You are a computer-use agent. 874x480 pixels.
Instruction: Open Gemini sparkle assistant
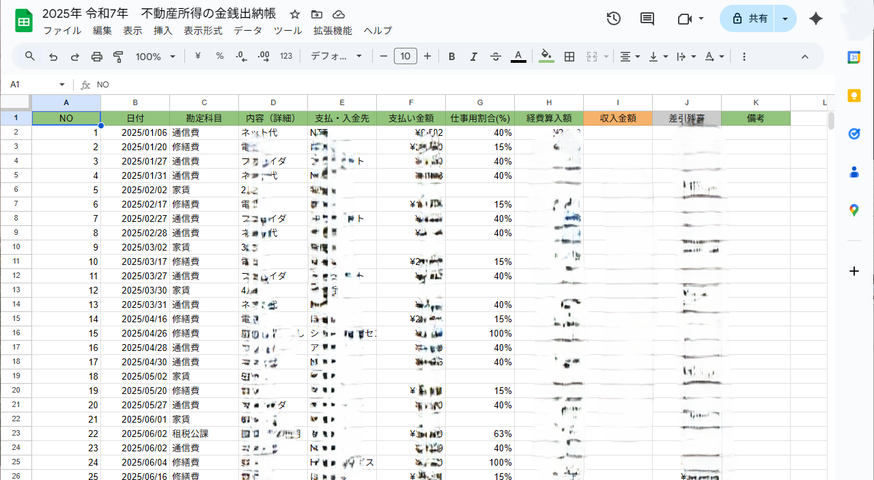click(x=816, y=18)
